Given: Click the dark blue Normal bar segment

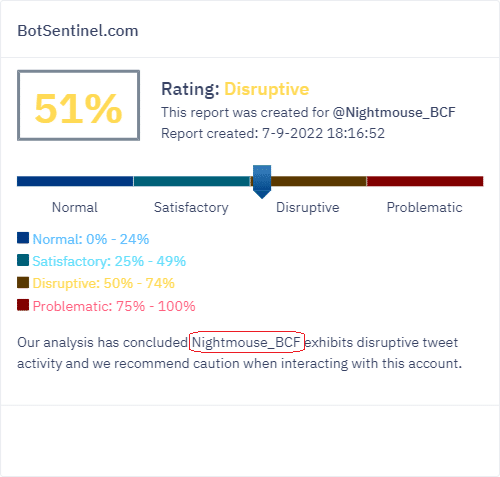Looking at the screenshot, I should coord(75,181).
